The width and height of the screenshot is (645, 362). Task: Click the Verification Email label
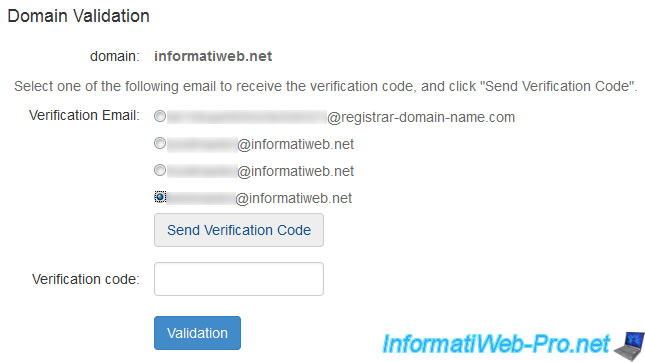click(x=84, y=115)
